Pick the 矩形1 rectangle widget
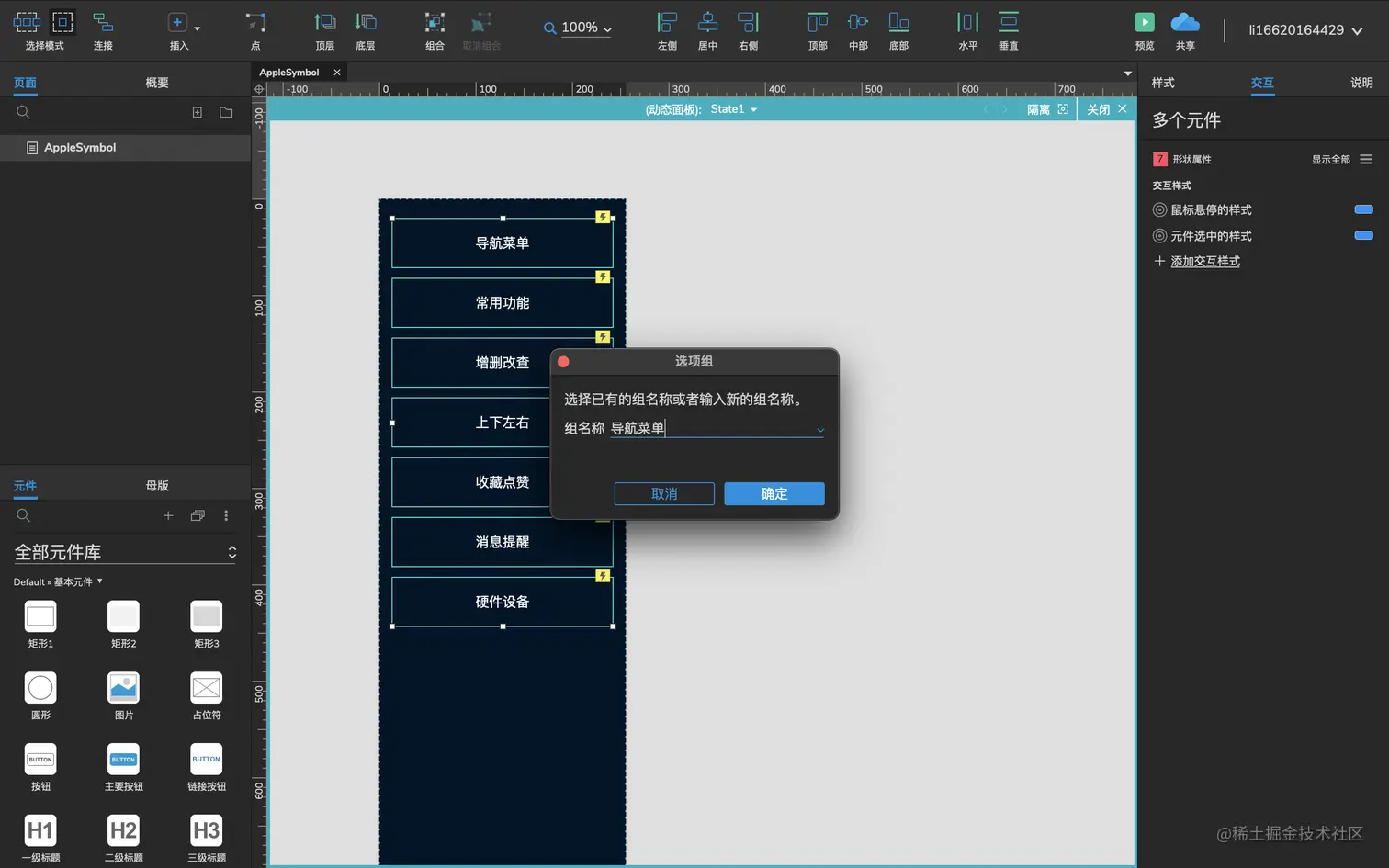 pyautogui.click(x=40, y=624)
